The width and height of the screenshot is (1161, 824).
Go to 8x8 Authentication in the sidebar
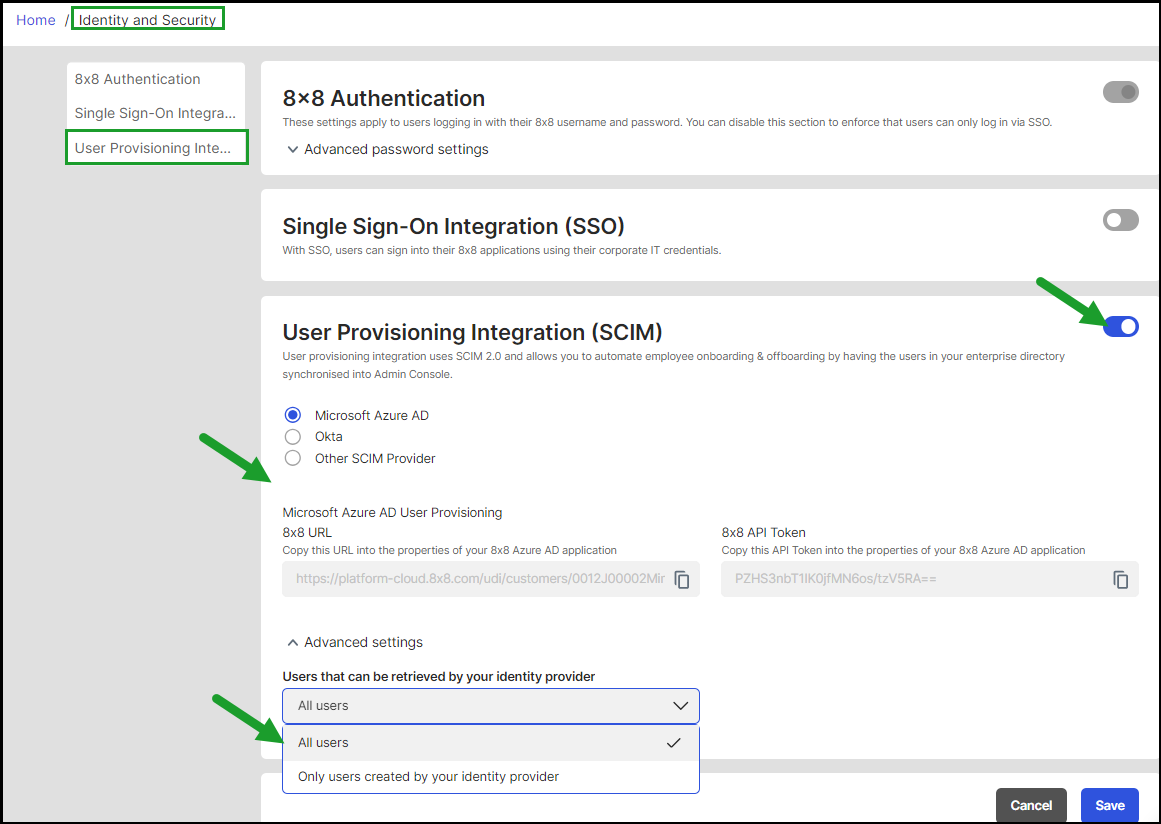[x=138, y=79]
